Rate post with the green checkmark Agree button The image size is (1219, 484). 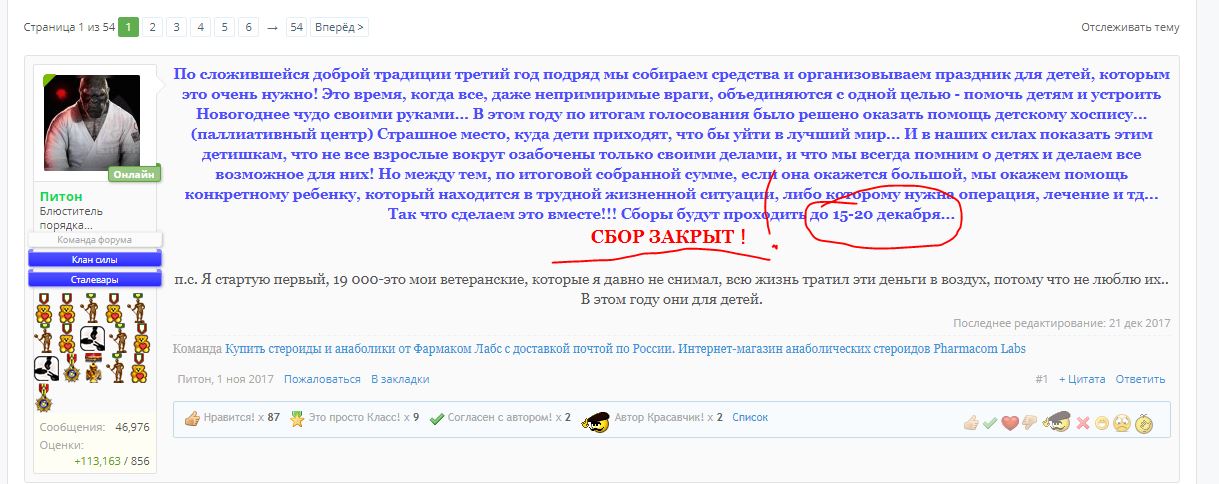(x=990, y=423)
